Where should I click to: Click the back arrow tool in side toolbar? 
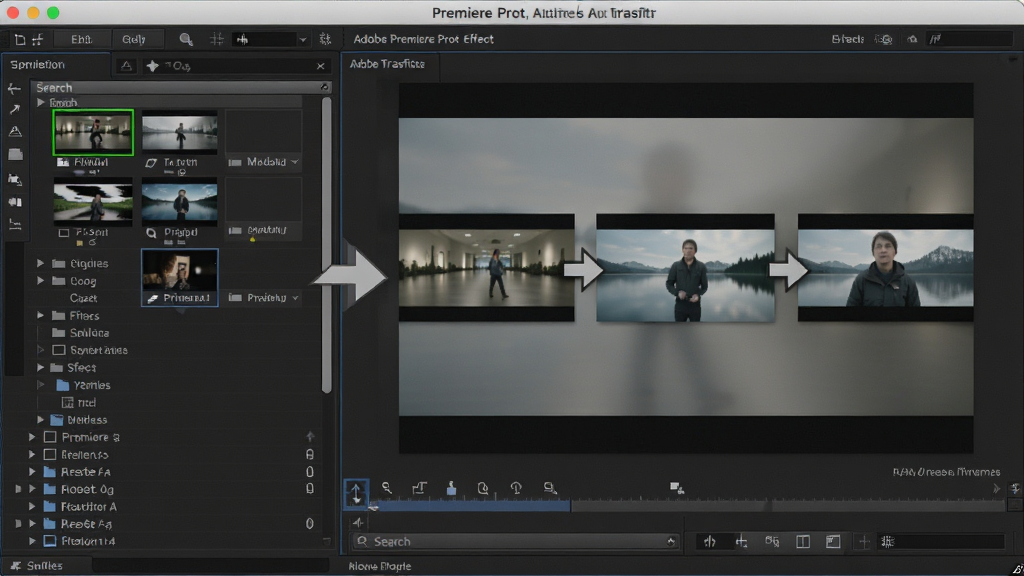[x=14, y=88]
